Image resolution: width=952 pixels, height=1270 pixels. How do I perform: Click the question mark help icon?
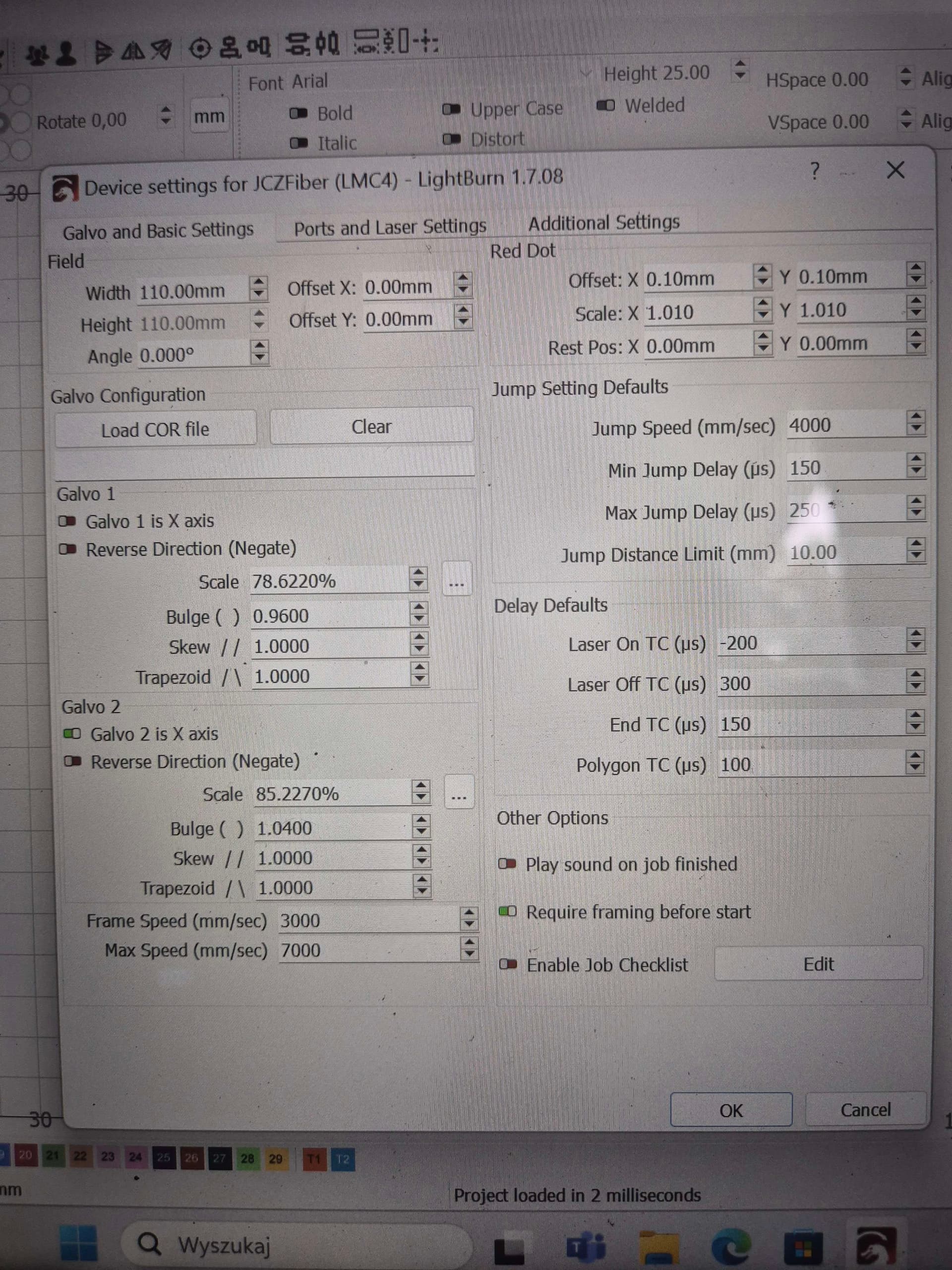tap(814, 171)
